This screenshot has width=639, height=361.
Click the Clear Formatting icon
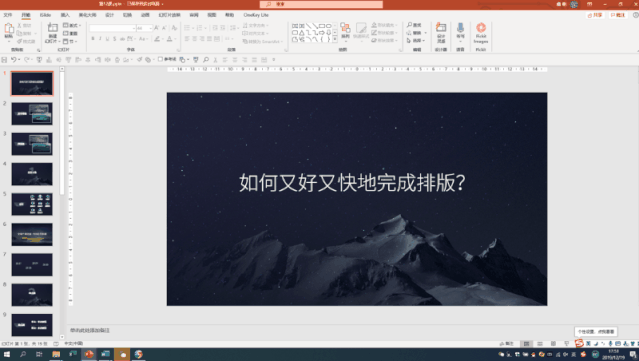coord(174,28)
